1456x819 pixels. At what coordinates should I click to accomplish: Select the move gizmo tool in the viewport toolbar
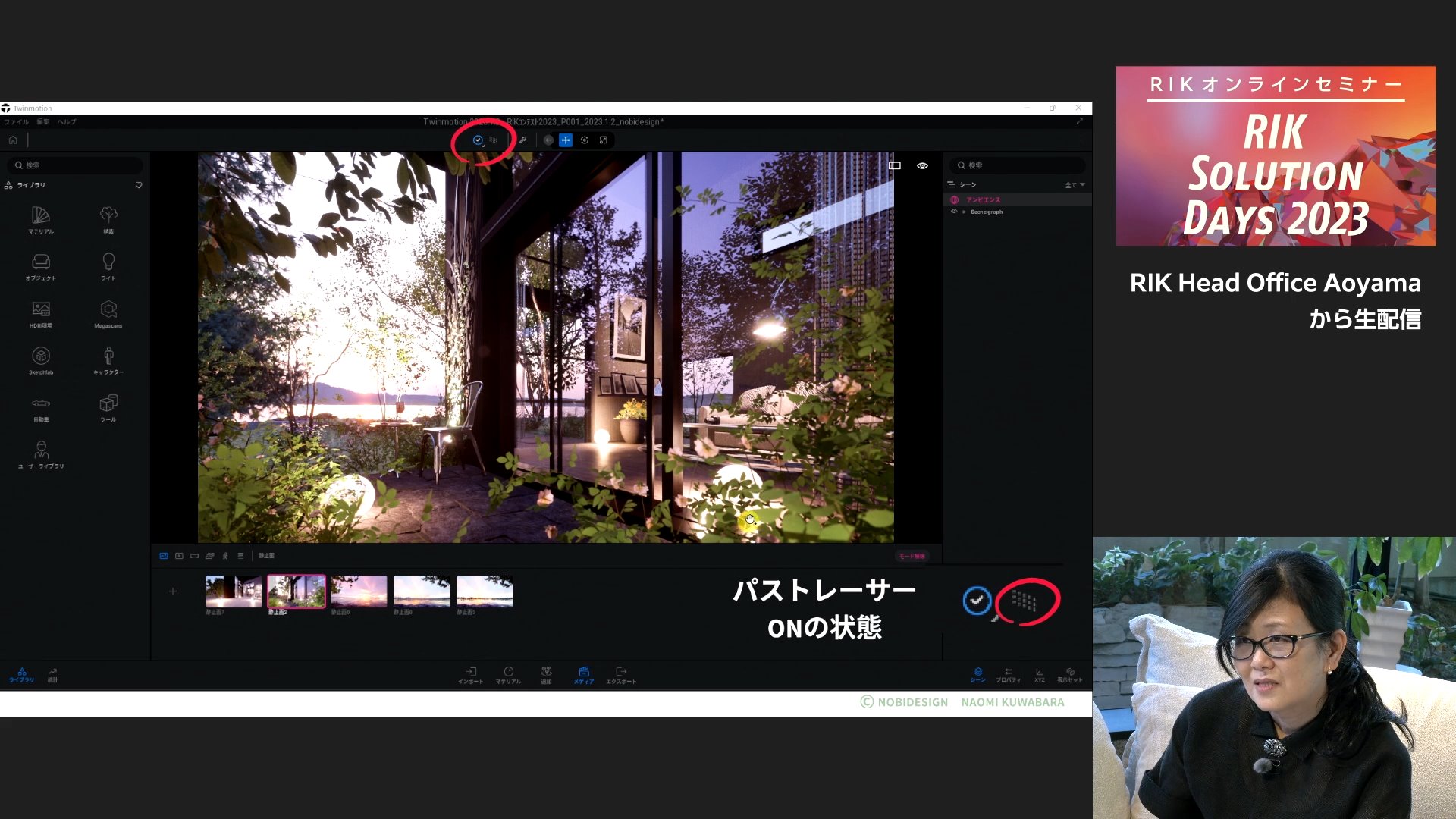click(x=565, y=140)
